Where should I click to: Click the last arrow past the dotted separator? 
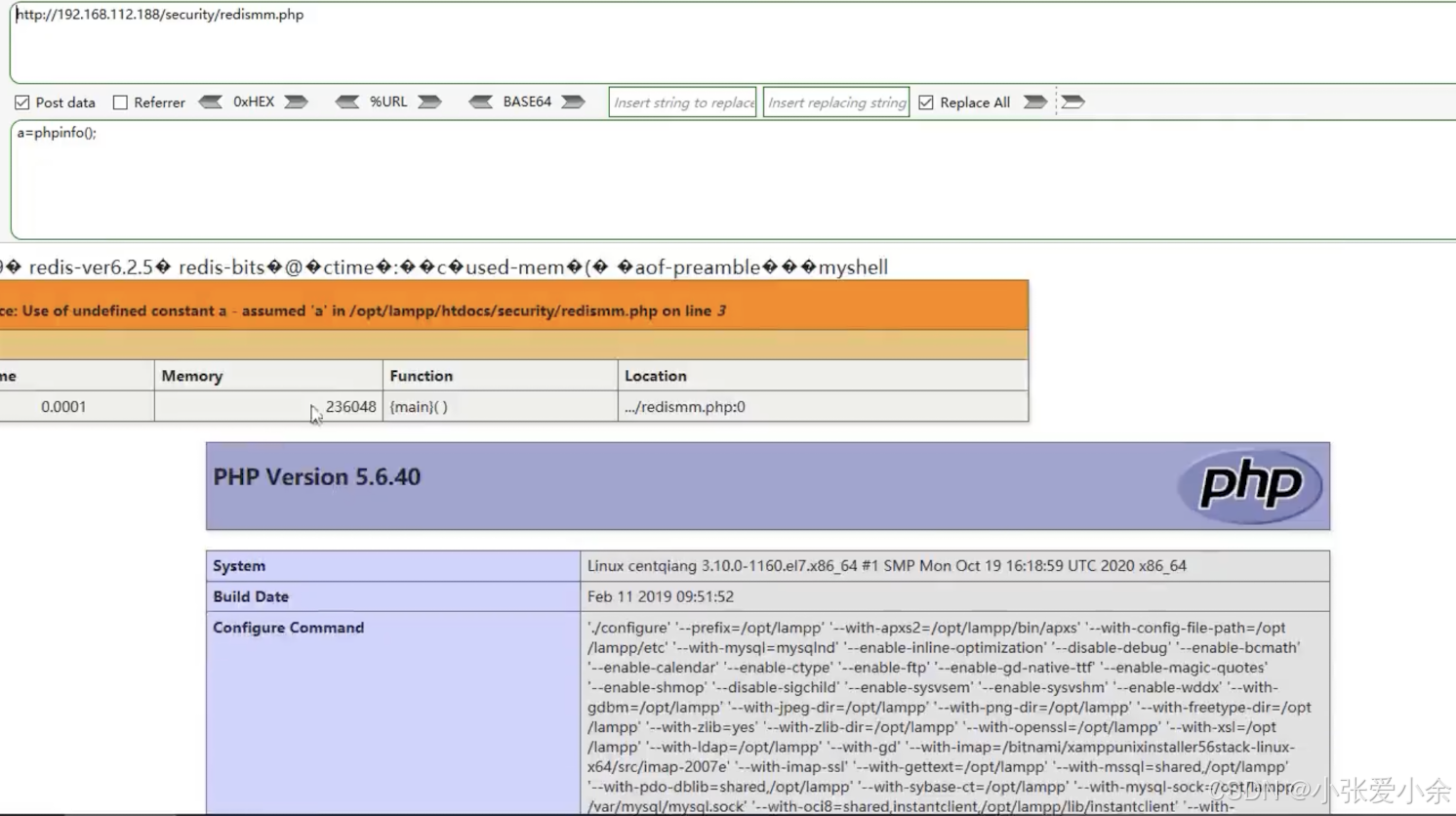[x=1072, y=102]
